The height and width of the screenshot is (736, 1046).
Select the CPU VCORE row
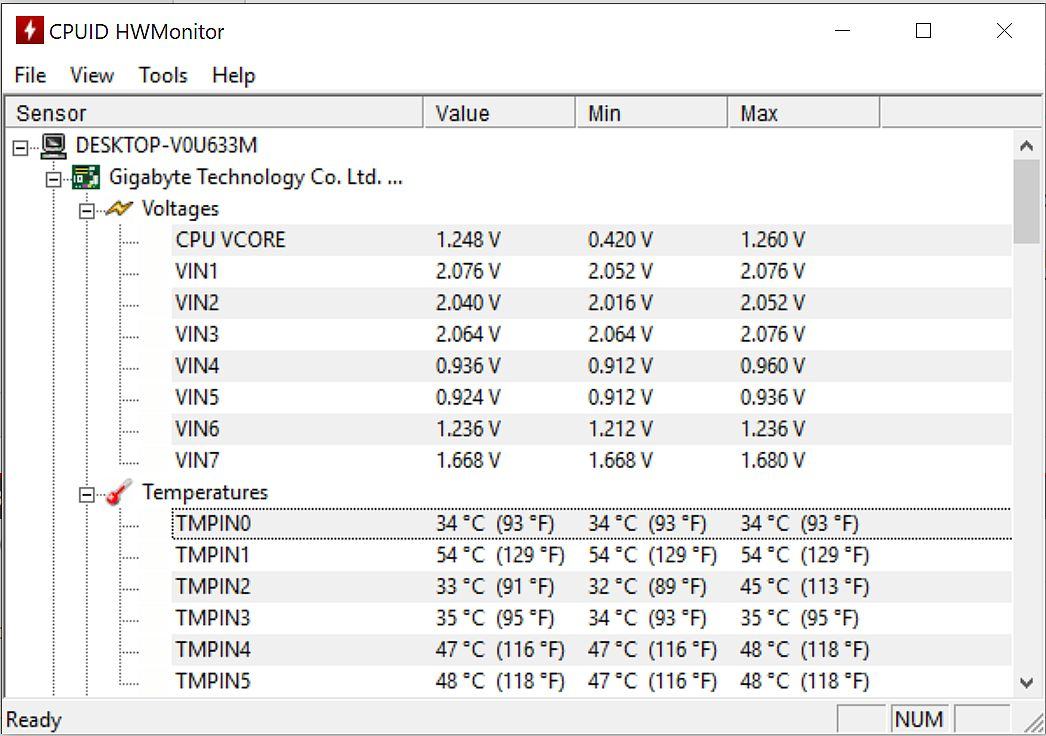592,240
